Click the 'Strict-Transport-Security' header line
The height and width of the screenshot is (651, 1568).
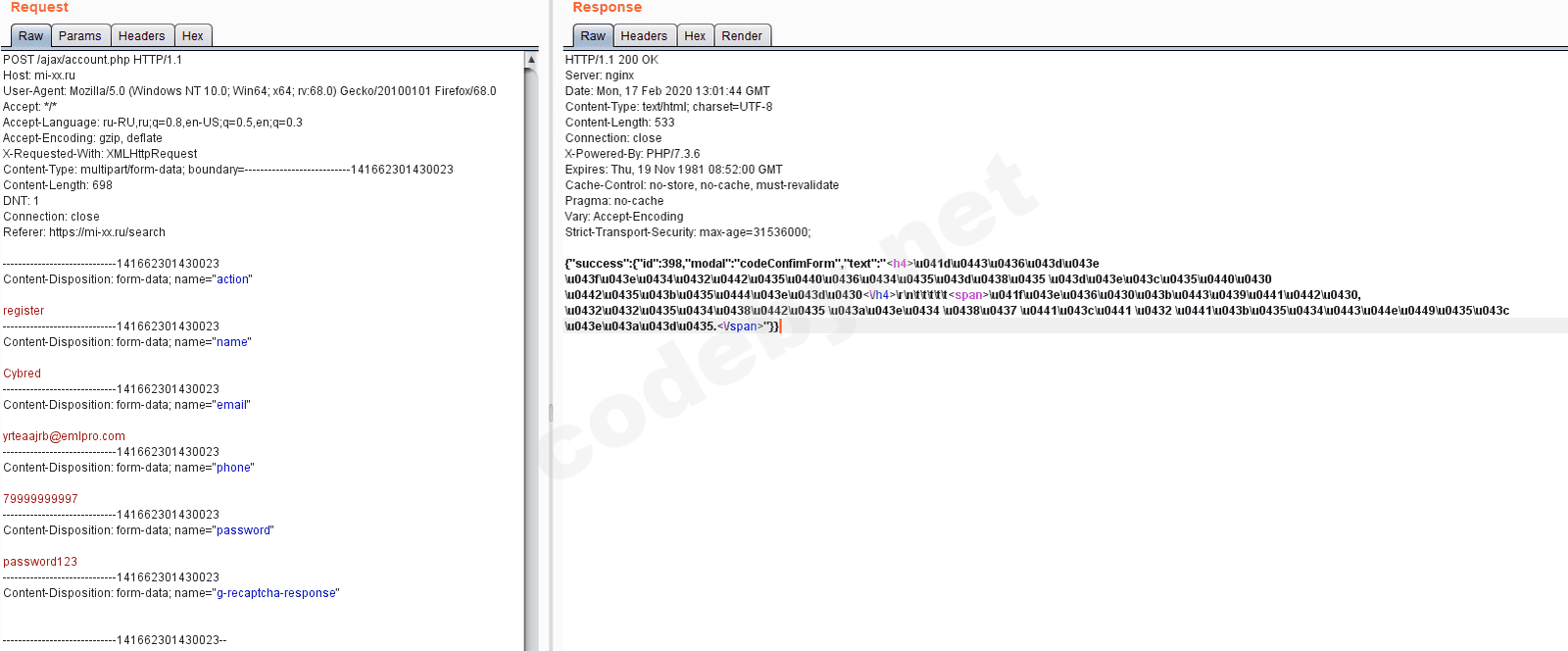click(x=688, y=232)
